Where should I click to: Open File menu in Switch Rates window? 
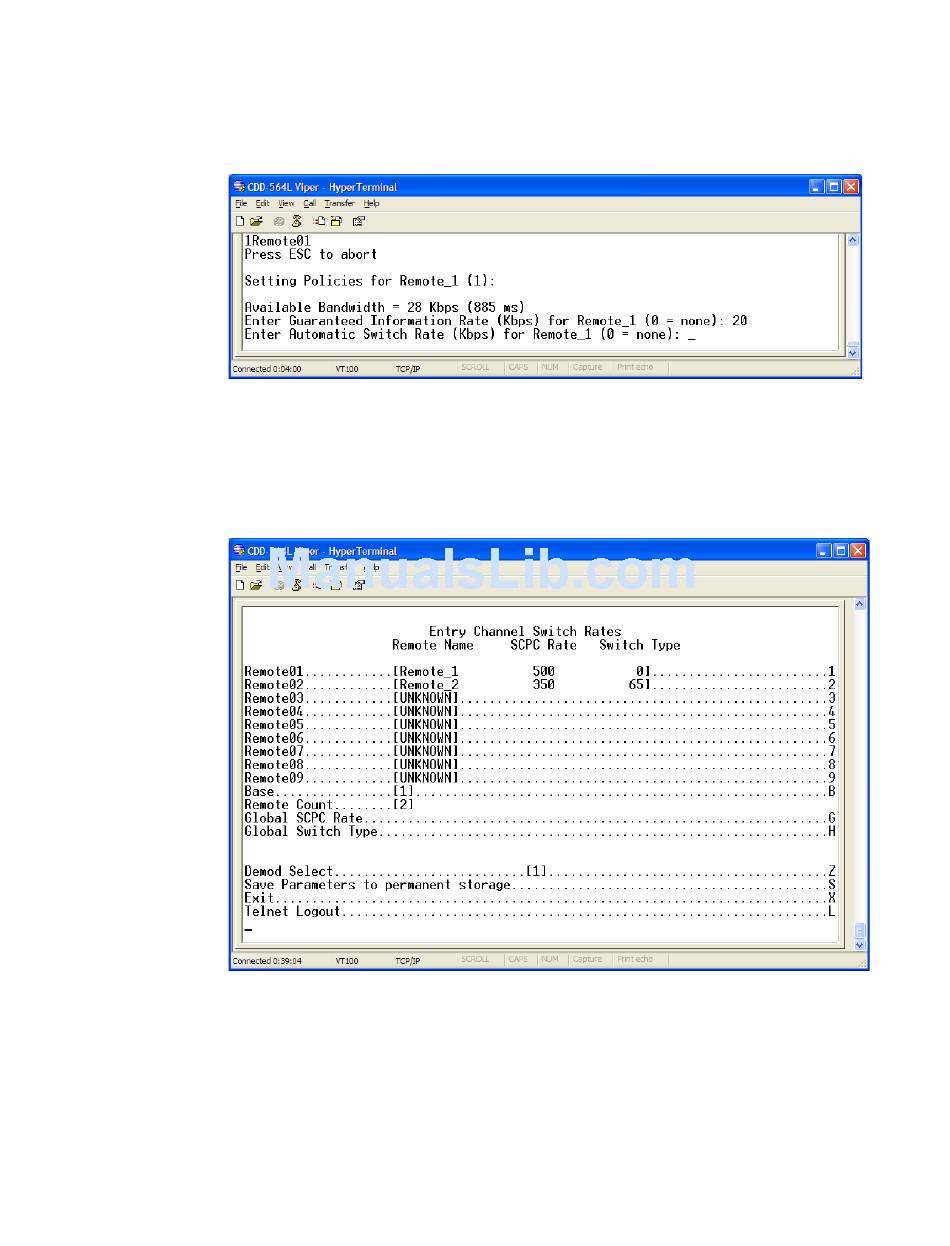coord(240,567)
